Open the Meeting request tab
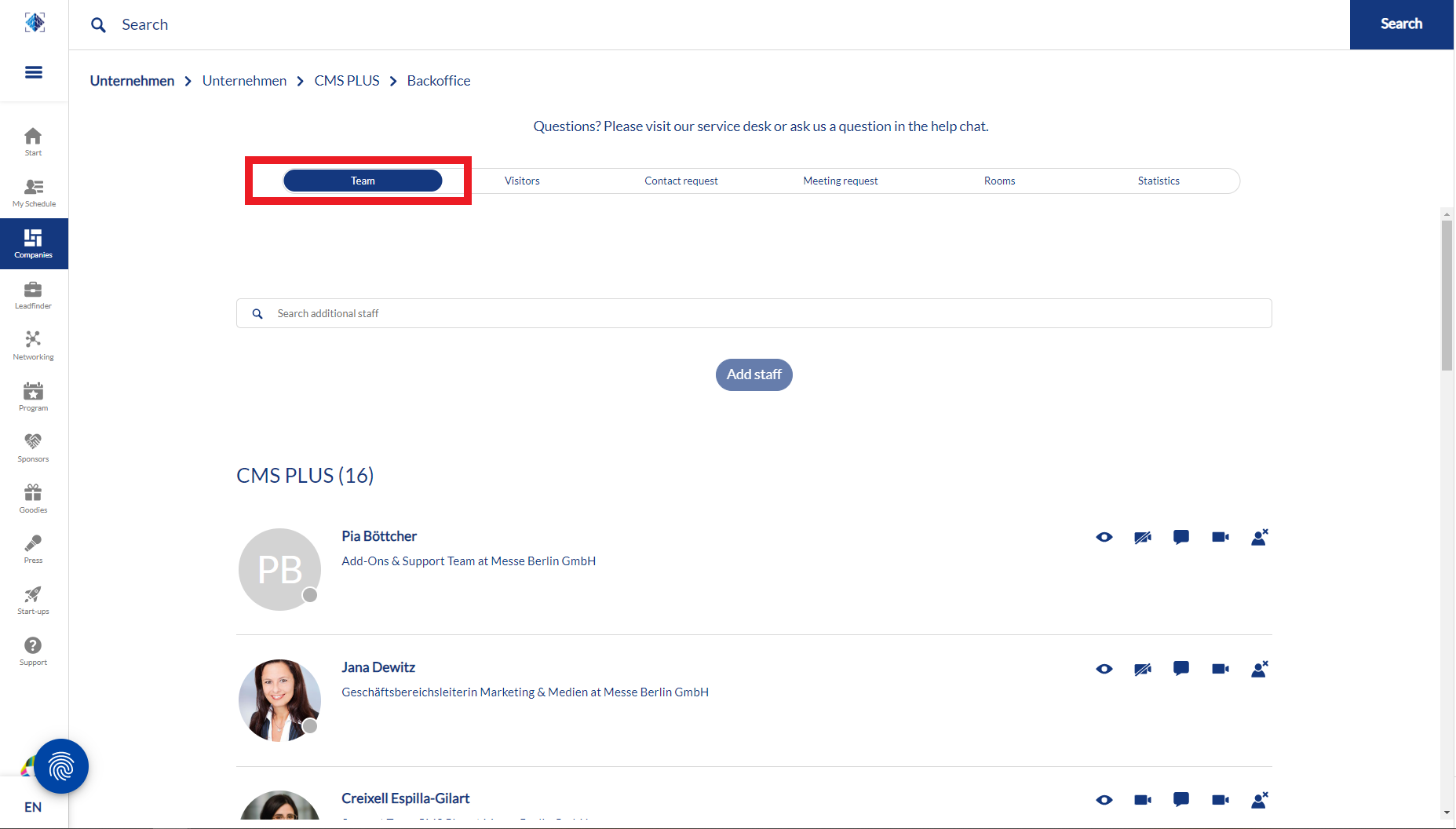 click(841, 181)
